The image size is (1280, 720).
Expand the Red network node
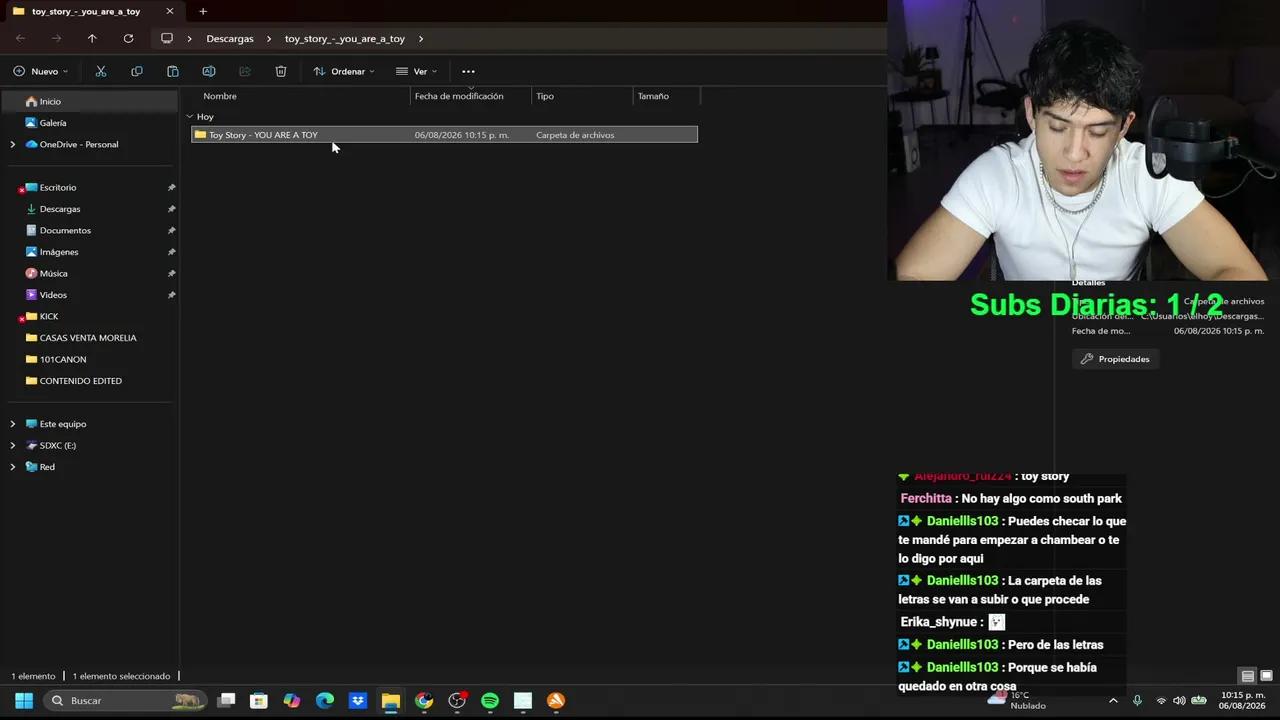coord(13,467)
